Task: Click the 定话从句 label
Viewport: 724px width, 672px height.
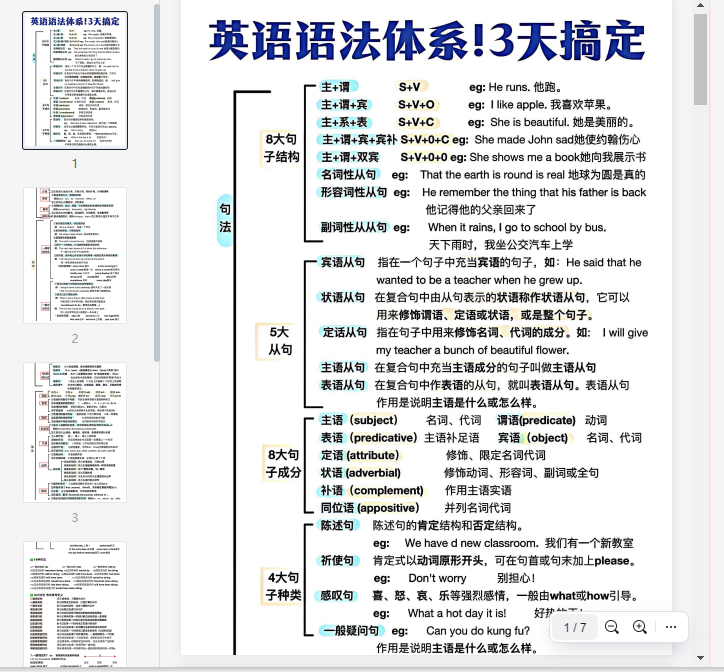Action: pos(344,333)
